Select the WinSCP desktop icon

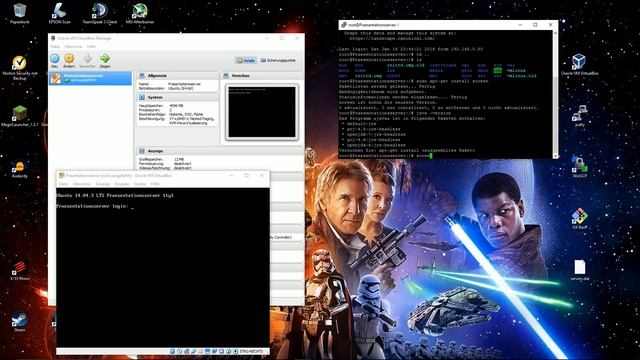pyautogui.click(x=580, y=167)
